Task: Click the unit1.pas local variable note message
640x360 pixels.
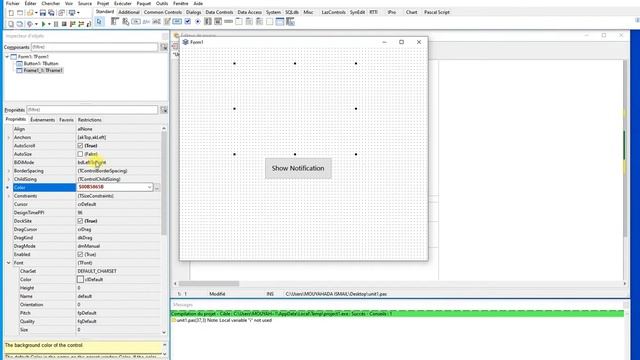Action: [224, 320]
